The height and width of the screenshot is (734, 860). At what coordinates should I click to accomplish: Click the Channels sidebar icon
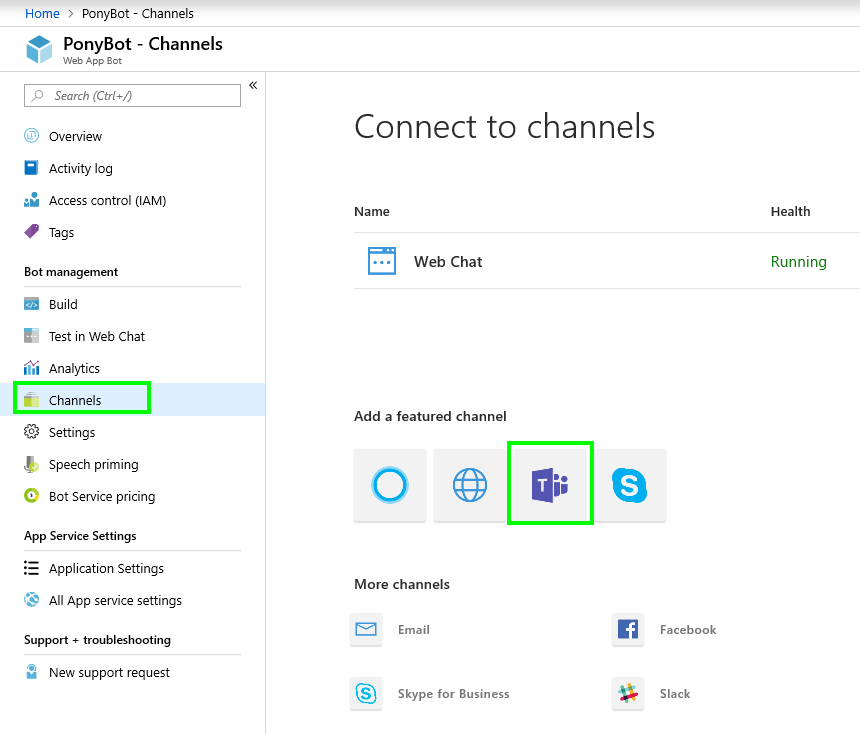[x=32, y=400]
